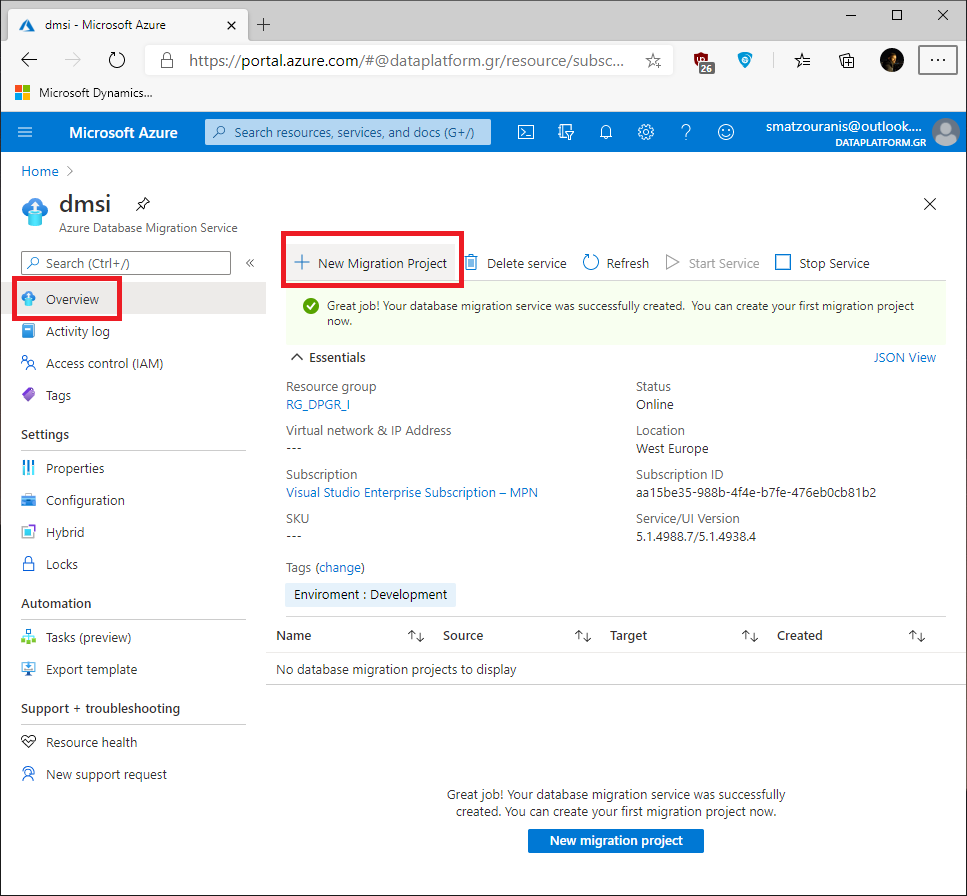Open Visual Studio Enterprise Subscription link
This screenshot has height=896, width=967.
(411, 493)
